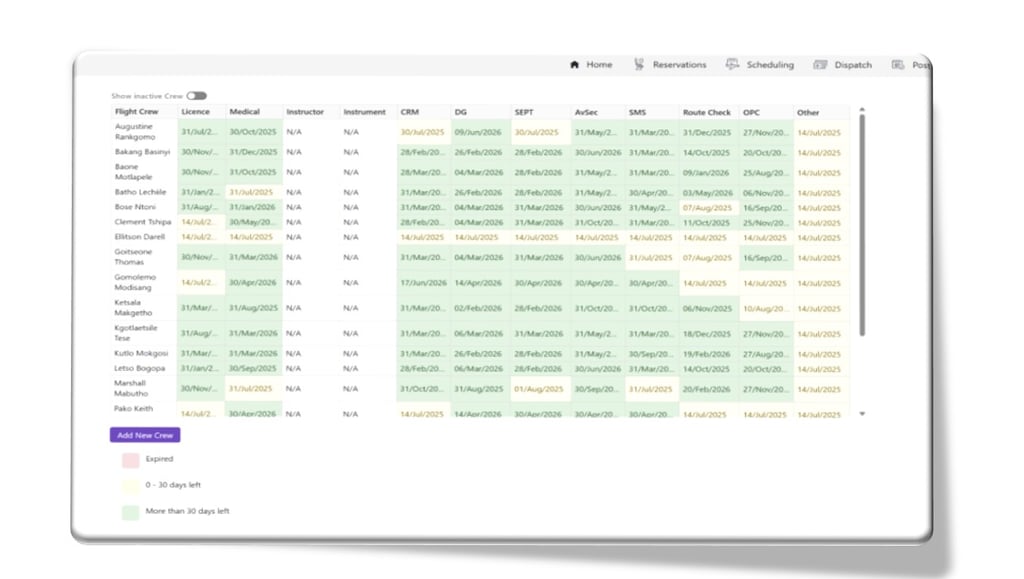Click the Add New Crew button
The width and height of the screenshot is (1024, 579).
click(x=145, y=435)
